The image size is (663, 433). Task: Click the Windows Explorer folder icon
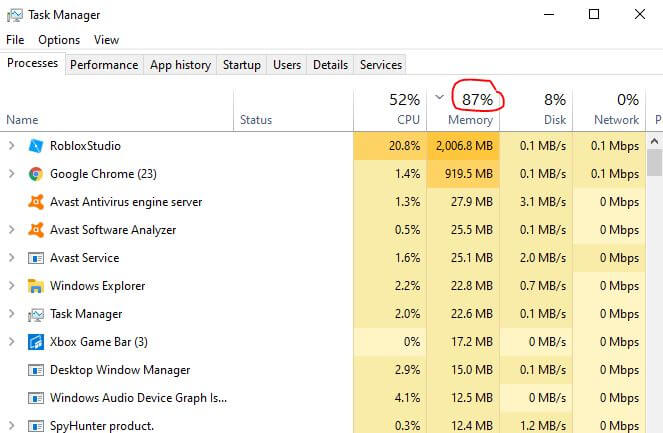point(36,286)
